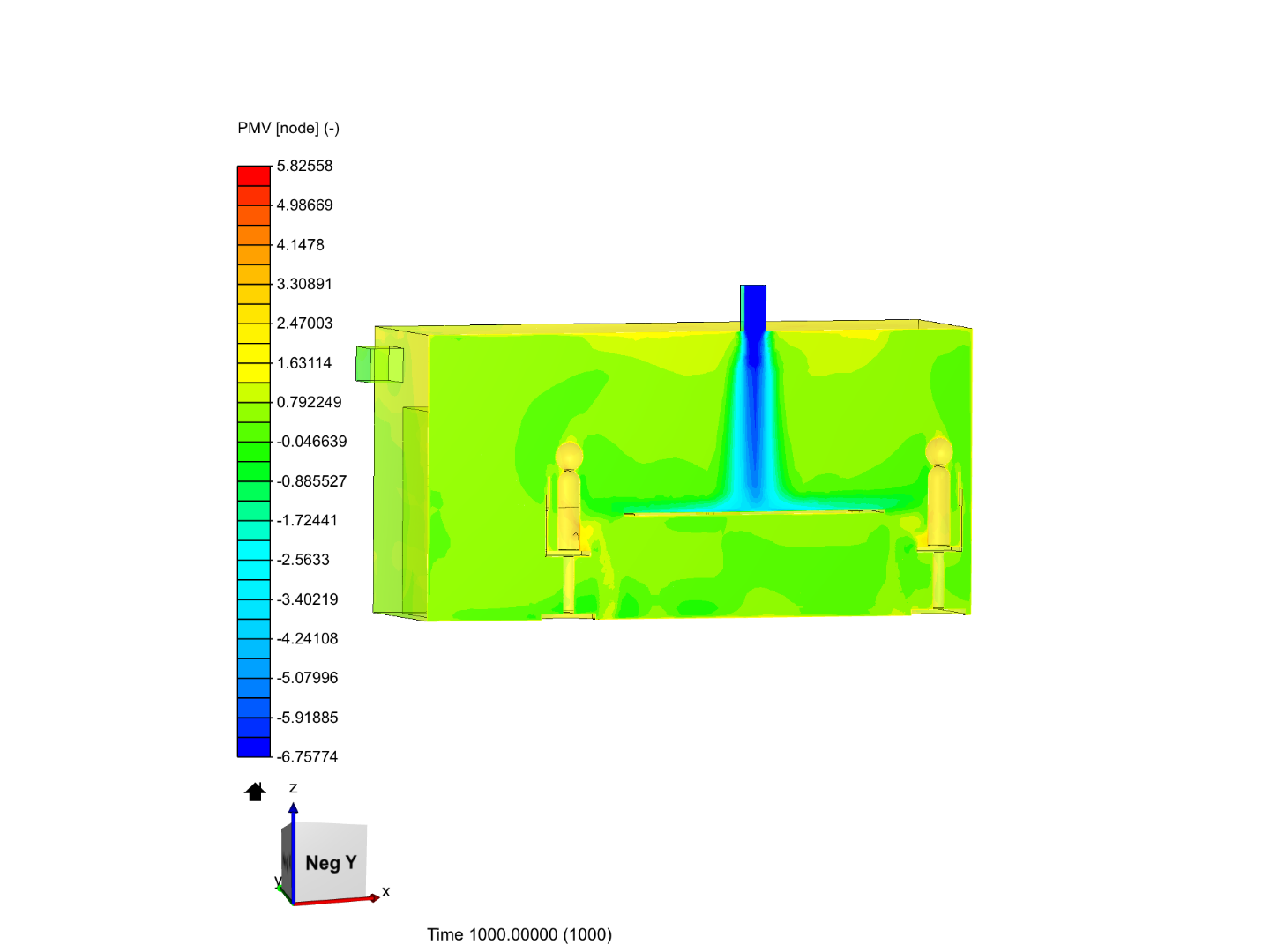Select legend value -0.885527

pos(311,481)
